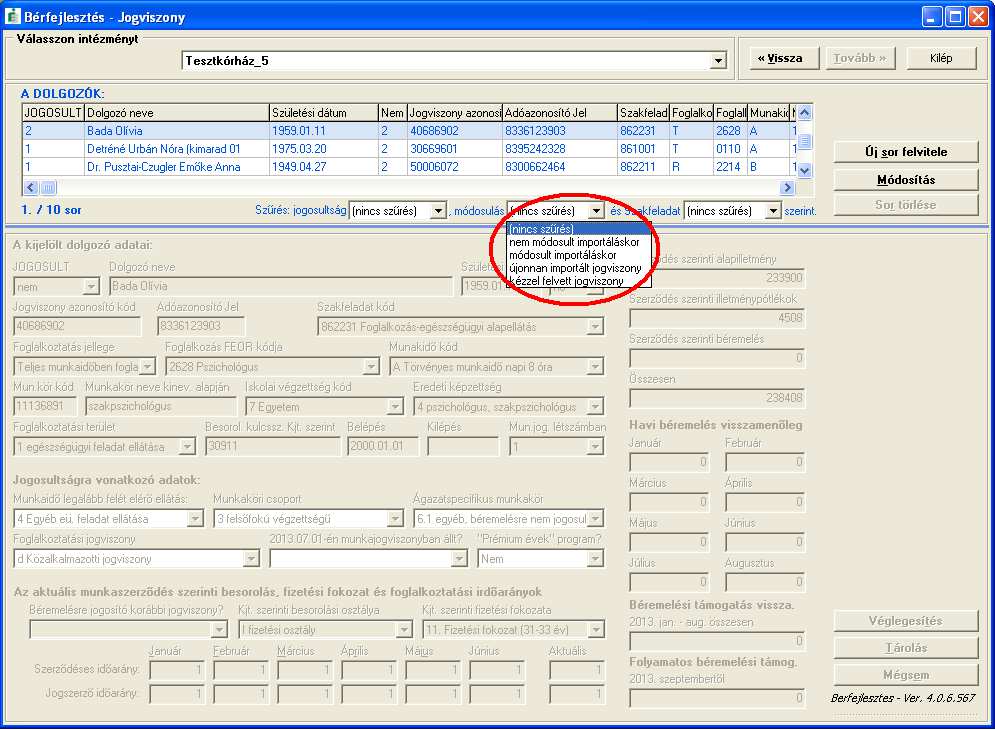
Task: Click the table's vertical scrollbar up arrow
Action: tap(805, 113)
